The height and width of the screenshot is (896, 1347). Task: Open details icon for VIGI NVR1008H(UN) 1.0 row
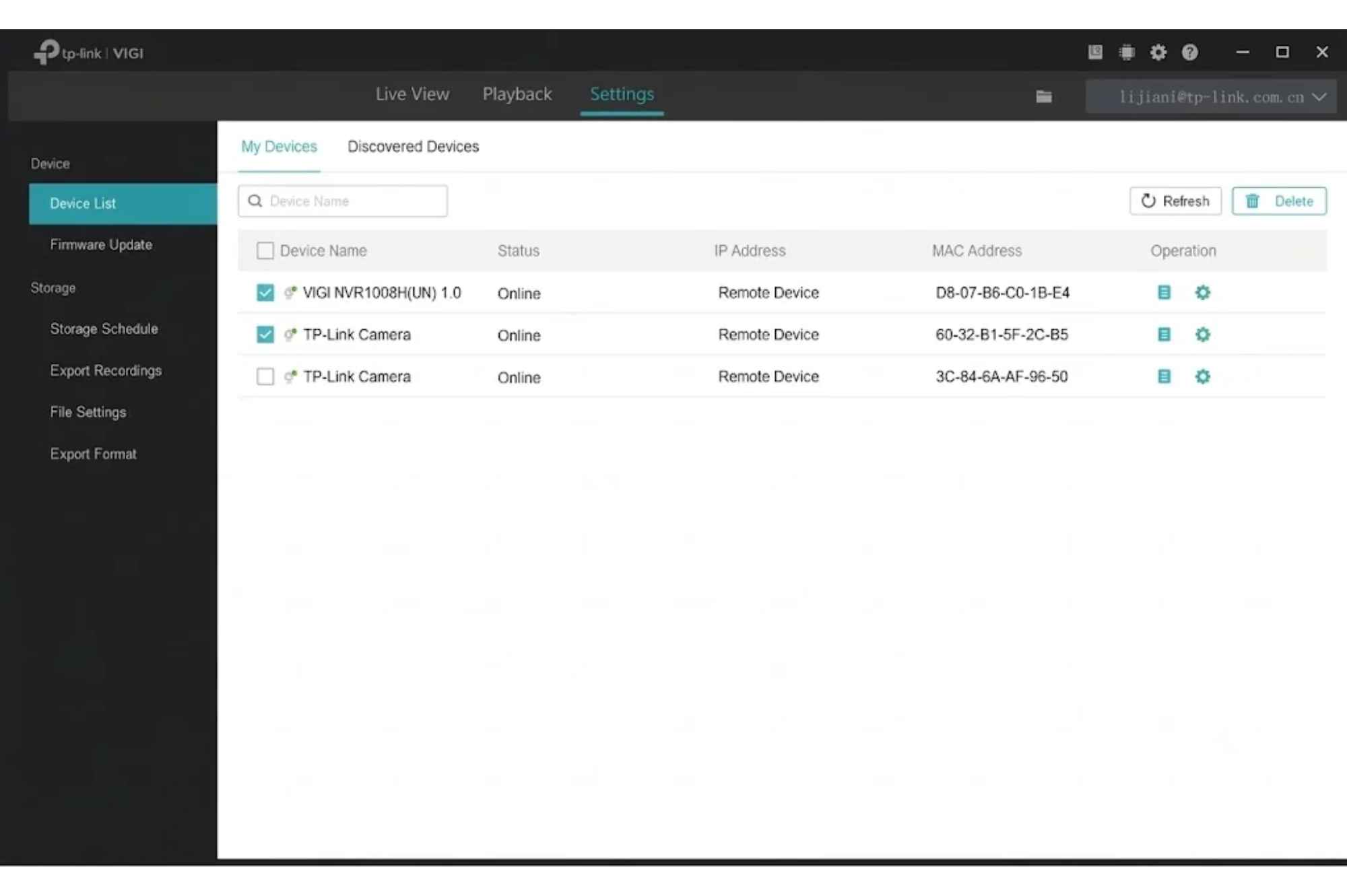1164,292
